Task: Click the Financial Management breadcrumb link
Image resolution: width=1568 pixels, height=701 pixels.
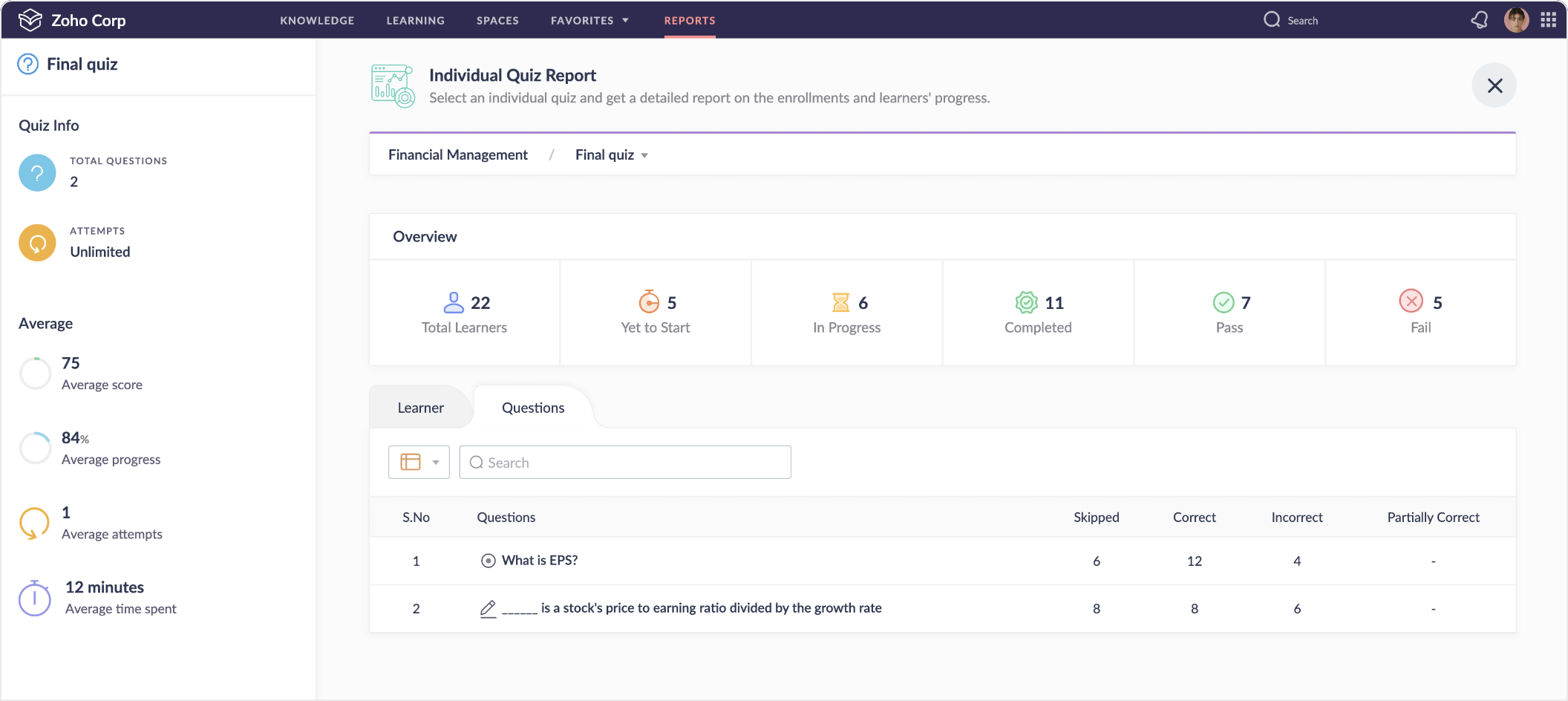Action: point(457,154)
